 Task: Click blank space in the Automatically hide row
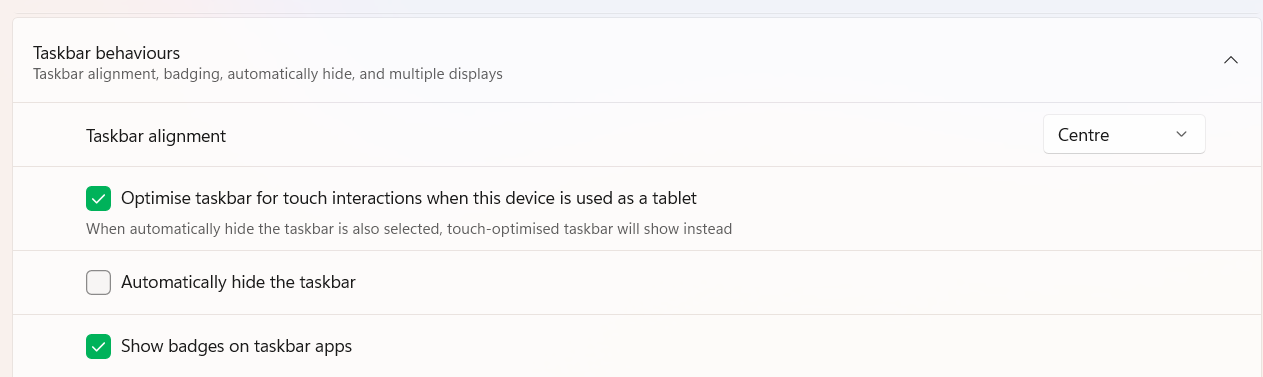click(x=800, y=283)
